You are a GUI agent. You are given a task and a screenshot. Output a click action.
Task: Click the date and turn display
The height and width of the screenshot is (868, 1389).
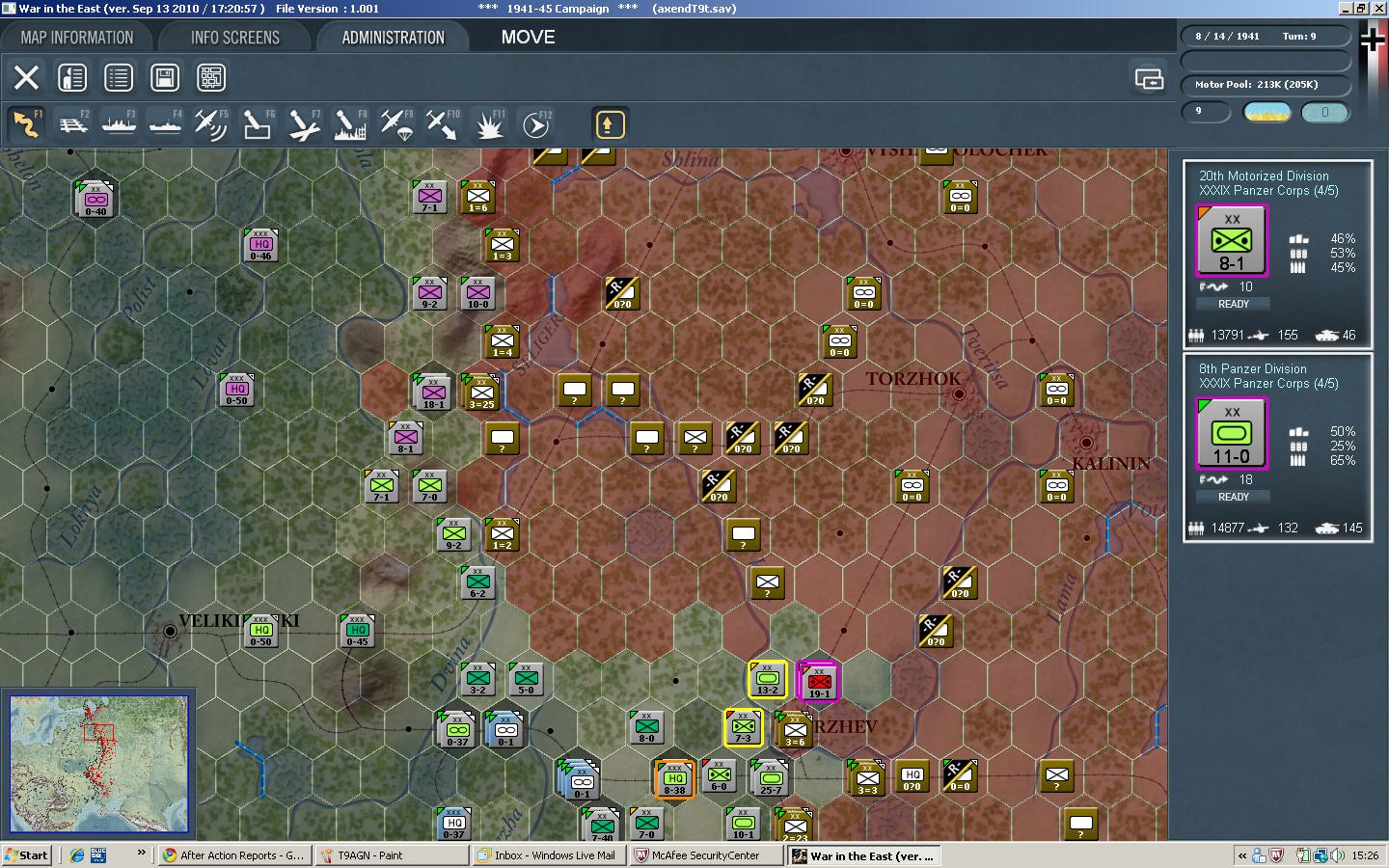1265,36
